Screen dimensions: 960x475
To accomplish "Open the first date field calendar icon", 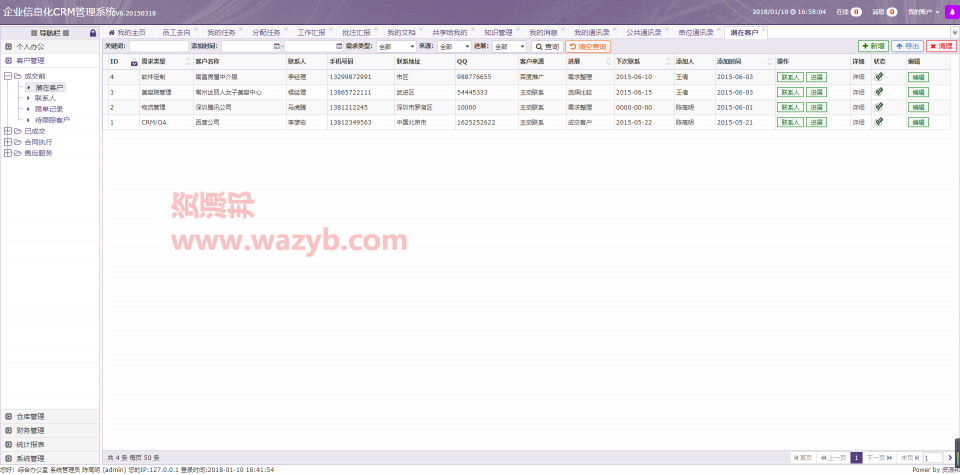I will pyautogui.click(x=277, y=46).
